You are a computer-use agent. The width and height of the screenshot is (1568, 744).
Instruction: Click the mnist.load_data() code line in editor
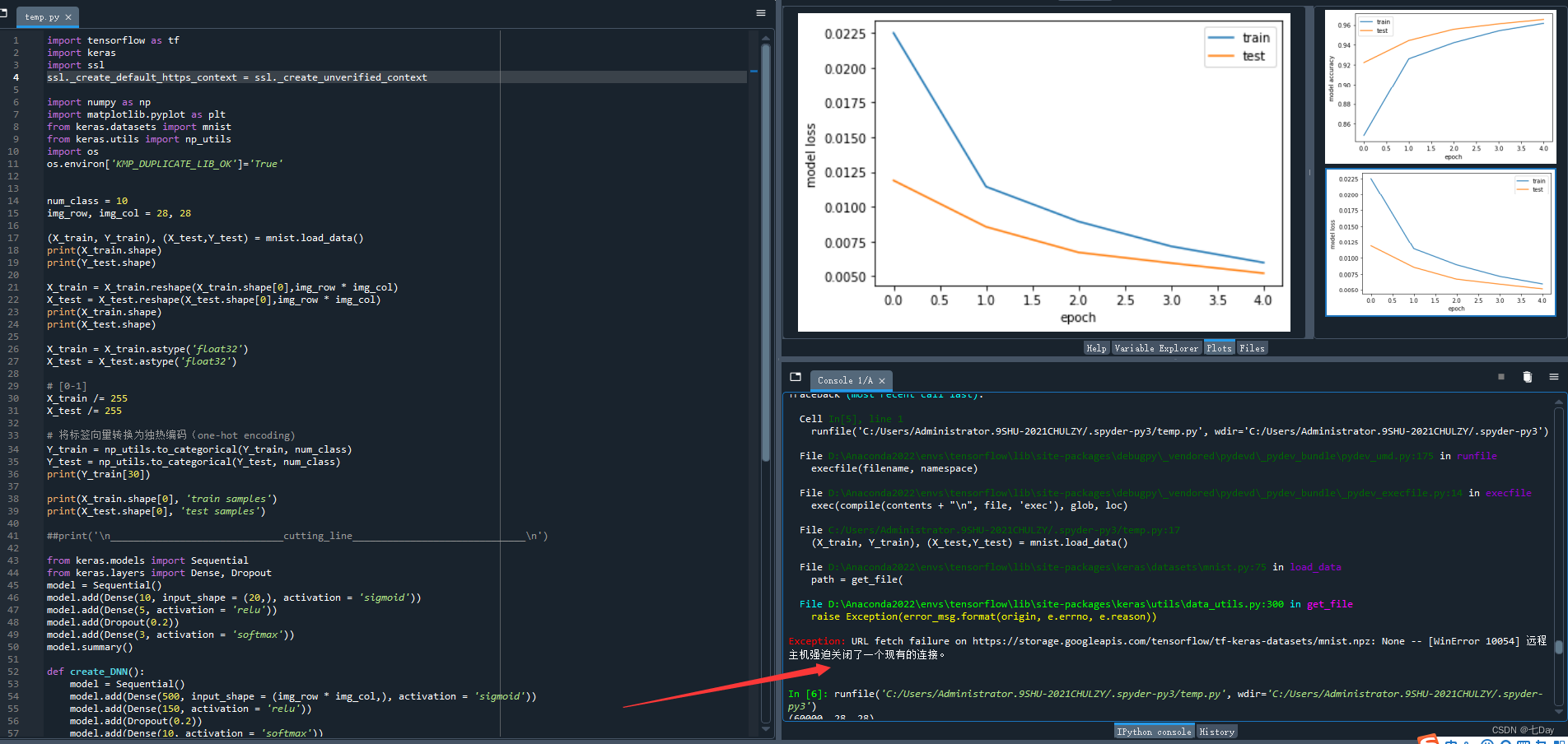tap(205, 238)
